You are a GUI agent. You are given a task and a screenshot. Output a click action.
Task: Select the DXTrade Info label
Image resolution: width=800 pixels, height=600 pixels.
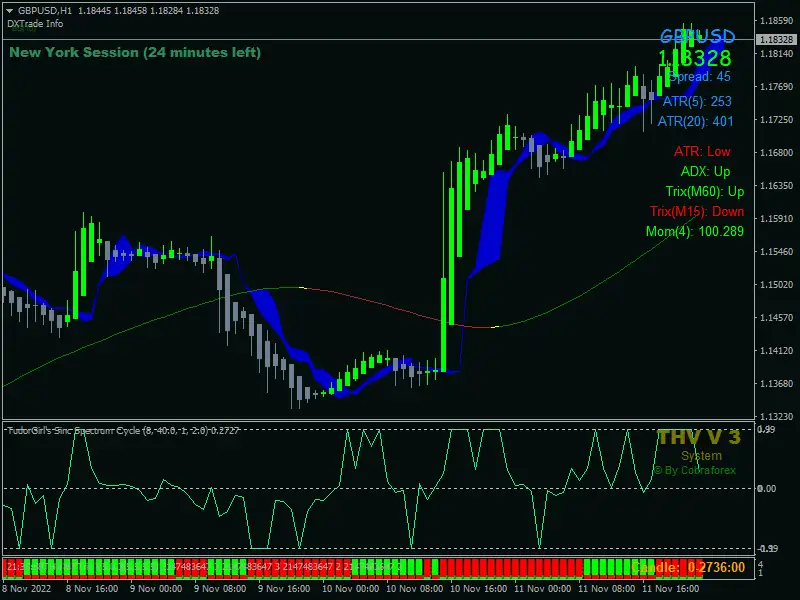pyautogui.click(x=35, y=23)
